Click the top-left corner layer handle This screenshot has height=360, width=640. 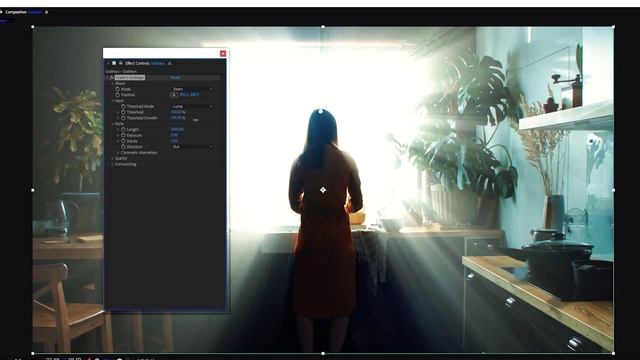(x=33, y=27)
